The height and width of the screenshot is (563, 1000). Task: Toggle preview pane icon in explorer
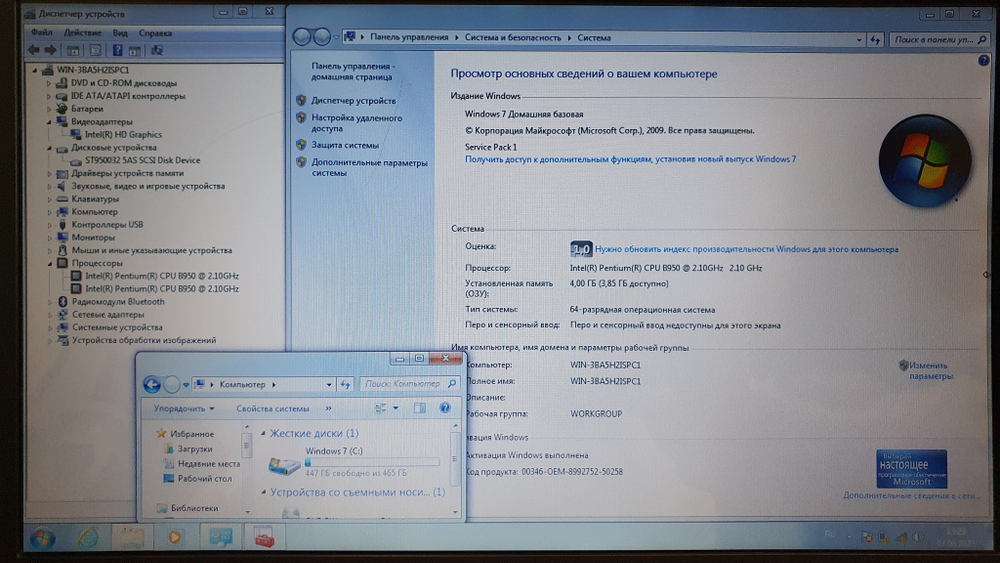tap(420, 408)
